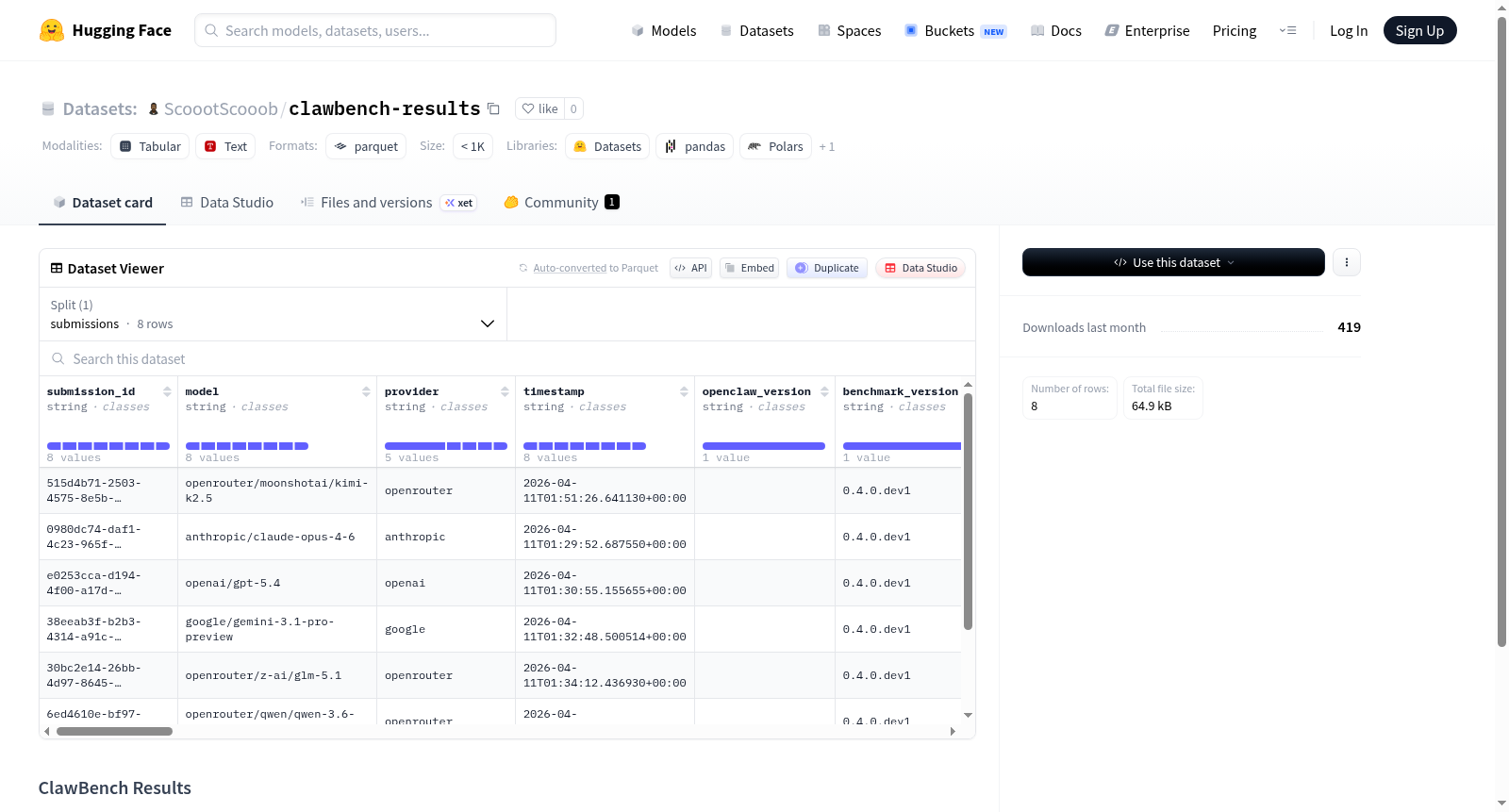Click the < 1K size tag
This screenshot has width=1509, height=812.
pos(473,146)
